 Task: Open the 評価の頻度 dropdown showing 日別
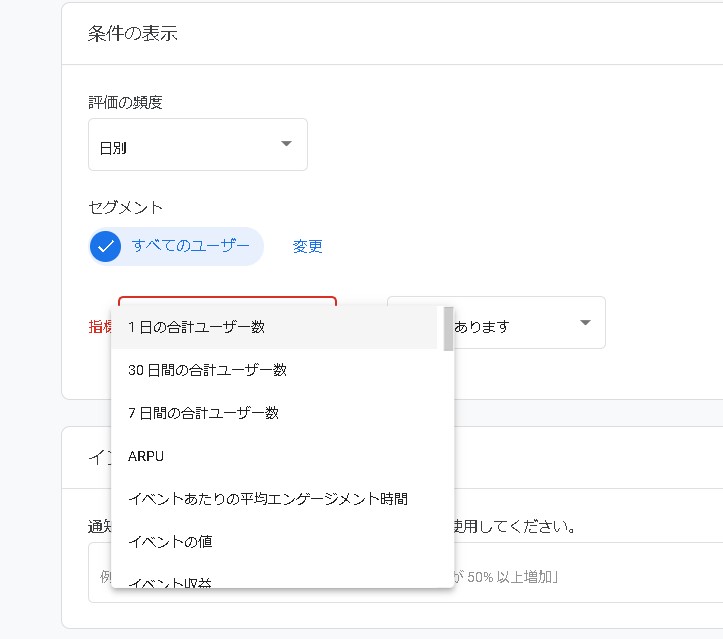pyautogui.click(x=197, y=145)
